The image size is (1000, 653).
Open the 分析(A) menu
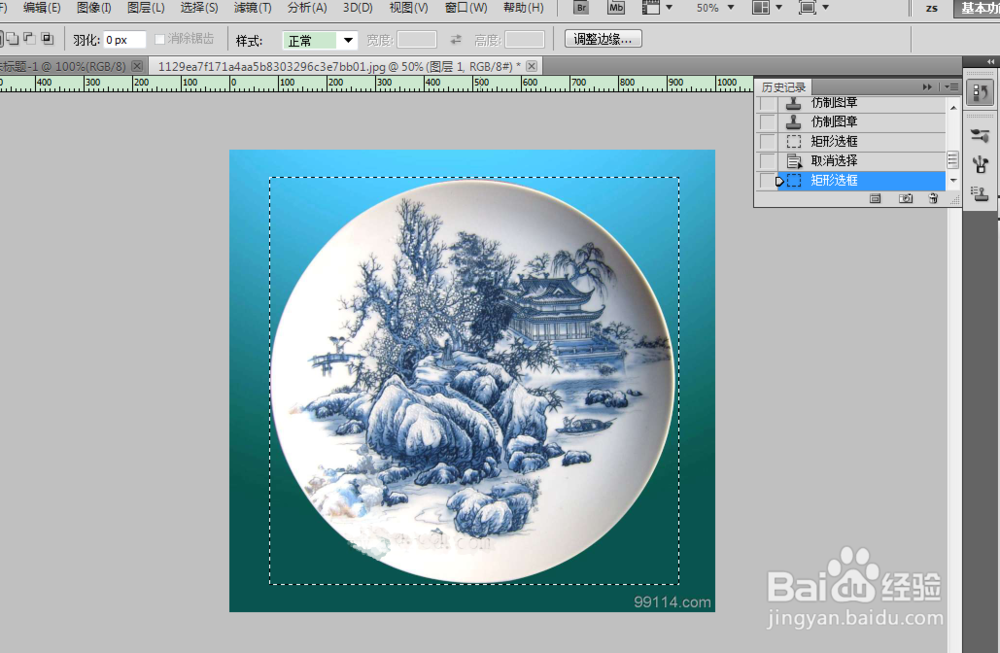point(307,8)
